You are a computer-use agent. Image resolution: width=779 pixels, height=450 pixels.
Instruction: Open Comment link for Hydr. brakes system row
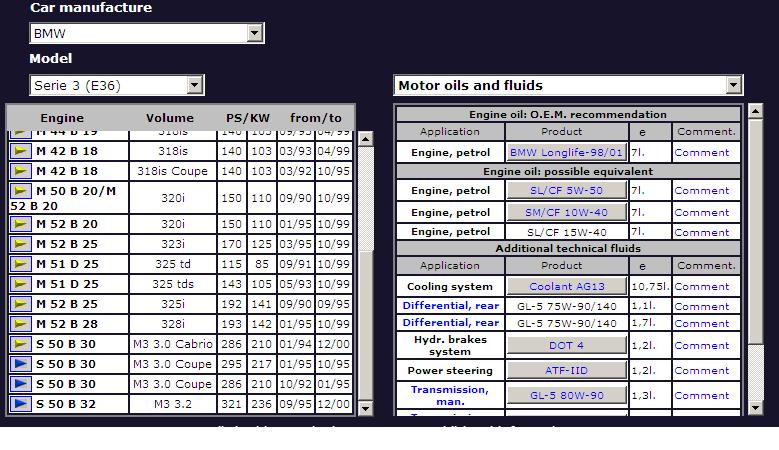[x=701, y=345]
